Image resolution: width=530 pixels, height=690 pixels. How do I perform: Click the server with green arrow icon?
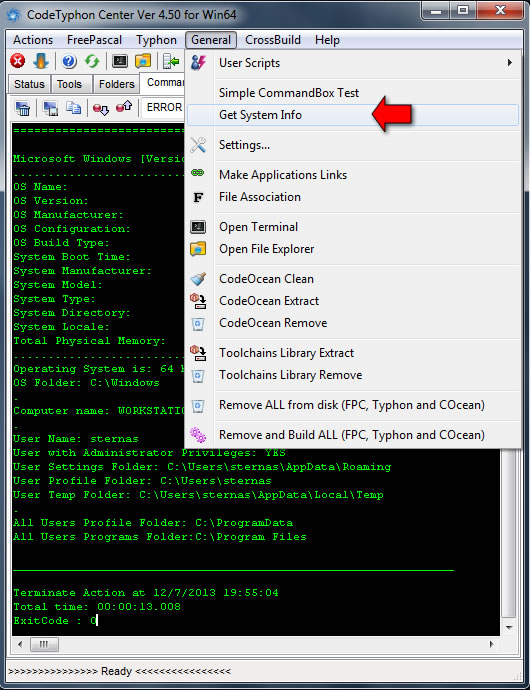pos(171,61)
